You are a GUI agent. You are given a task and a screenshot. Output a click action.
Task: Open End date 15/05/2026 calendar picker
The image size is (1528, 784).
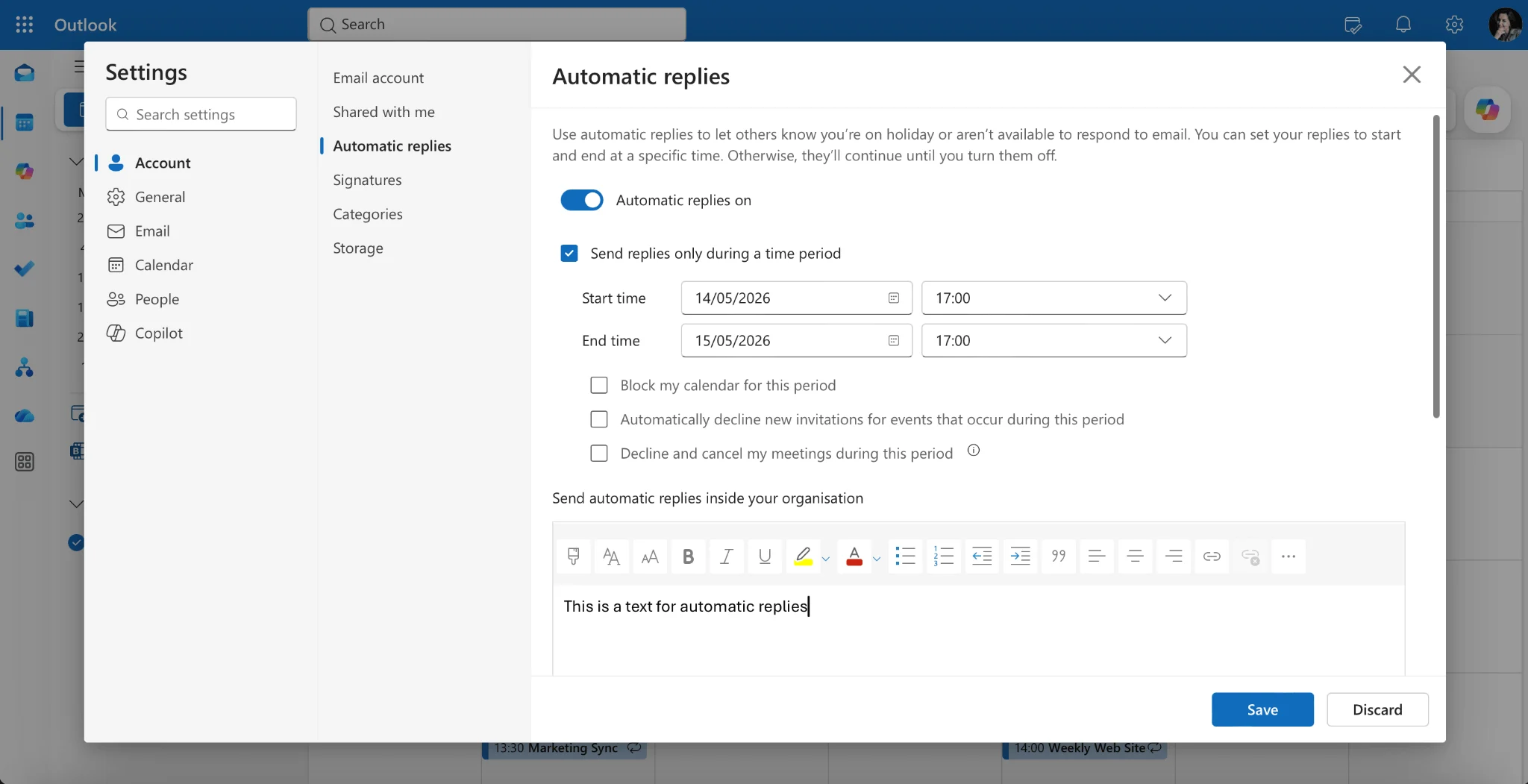pos(894,341)
